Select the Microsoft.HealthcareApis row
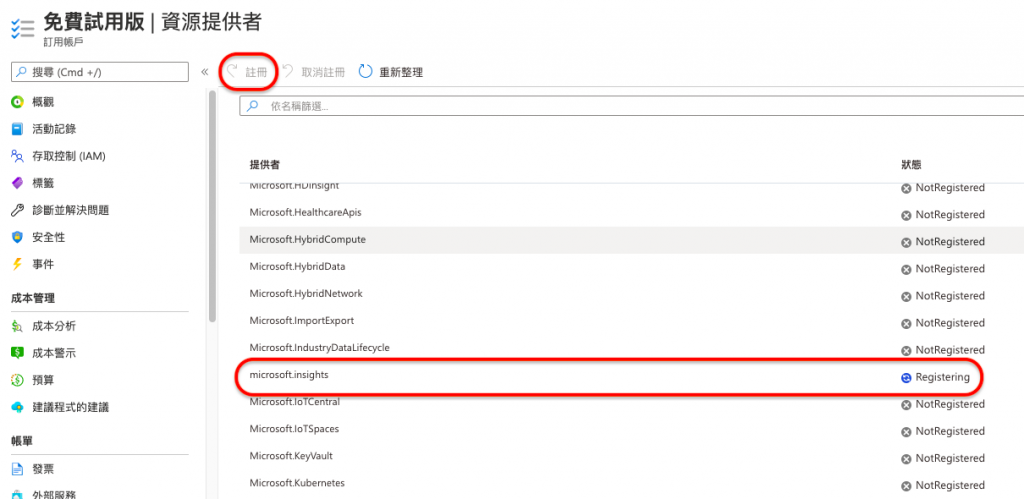The height and width of the screenshot is (499, 1024). tap(632, 213)
